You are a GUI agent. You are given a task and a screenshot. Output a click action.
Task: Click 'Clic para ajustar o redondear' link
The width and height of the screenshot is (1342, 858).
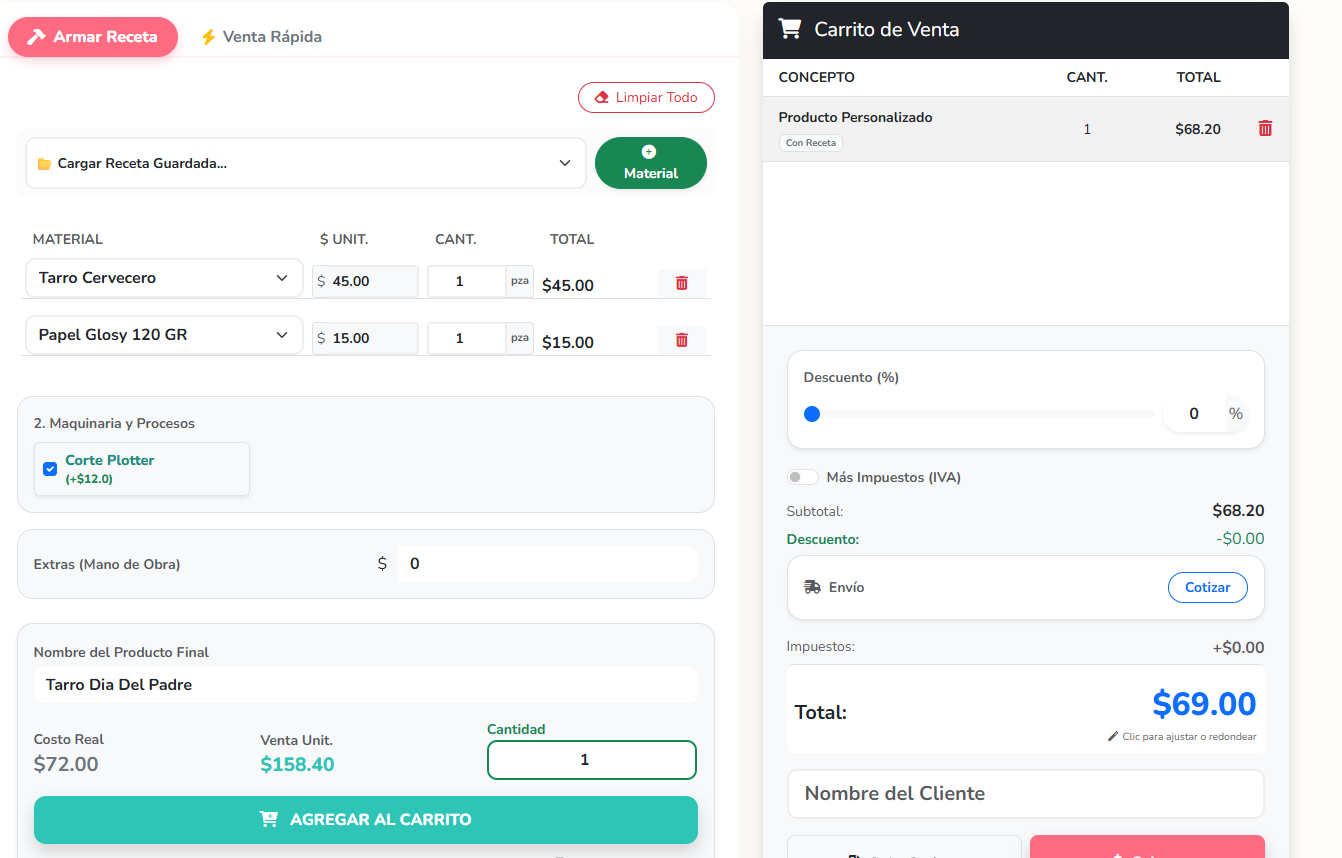coord(1189,737)
